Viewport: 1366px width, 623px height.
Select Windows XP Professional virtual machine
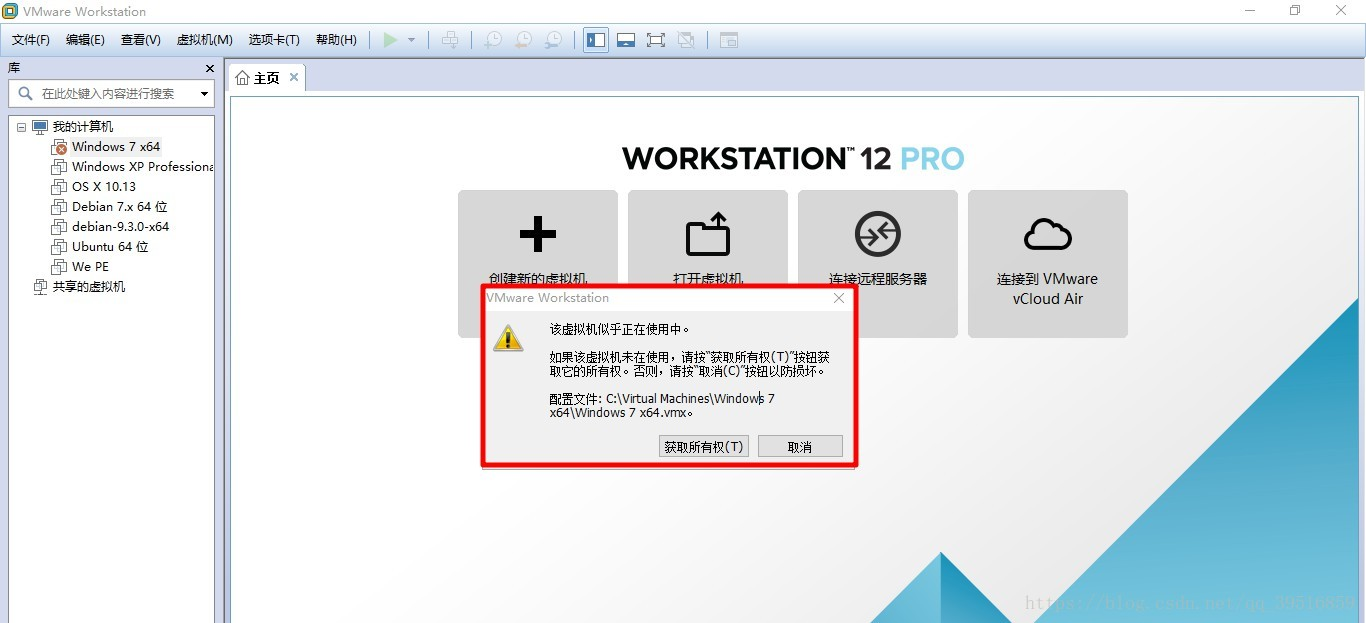pos(142,167)
